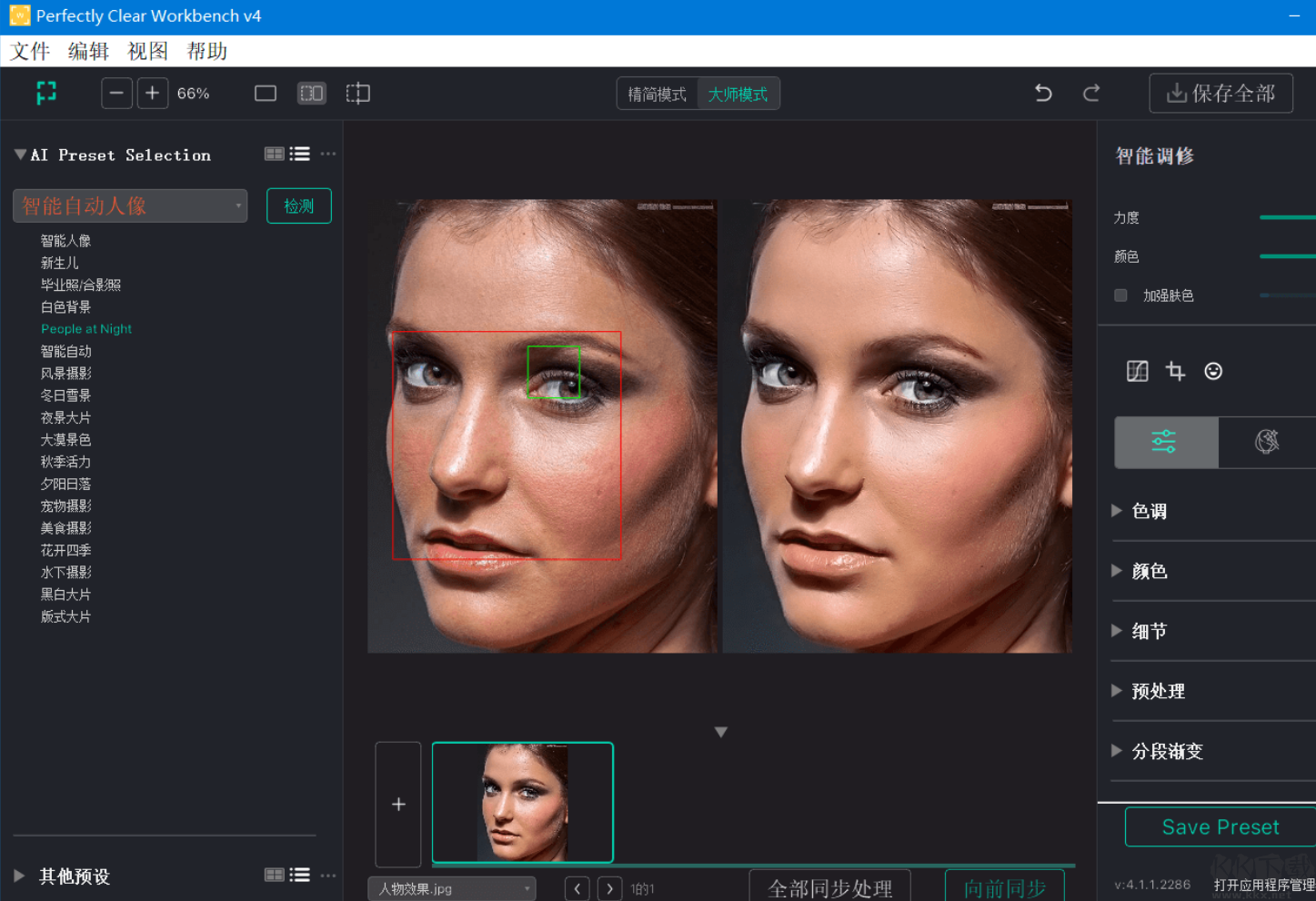Select the portrait thumbnail in filmstrip

pyautogui.click(x=523, y=802)
